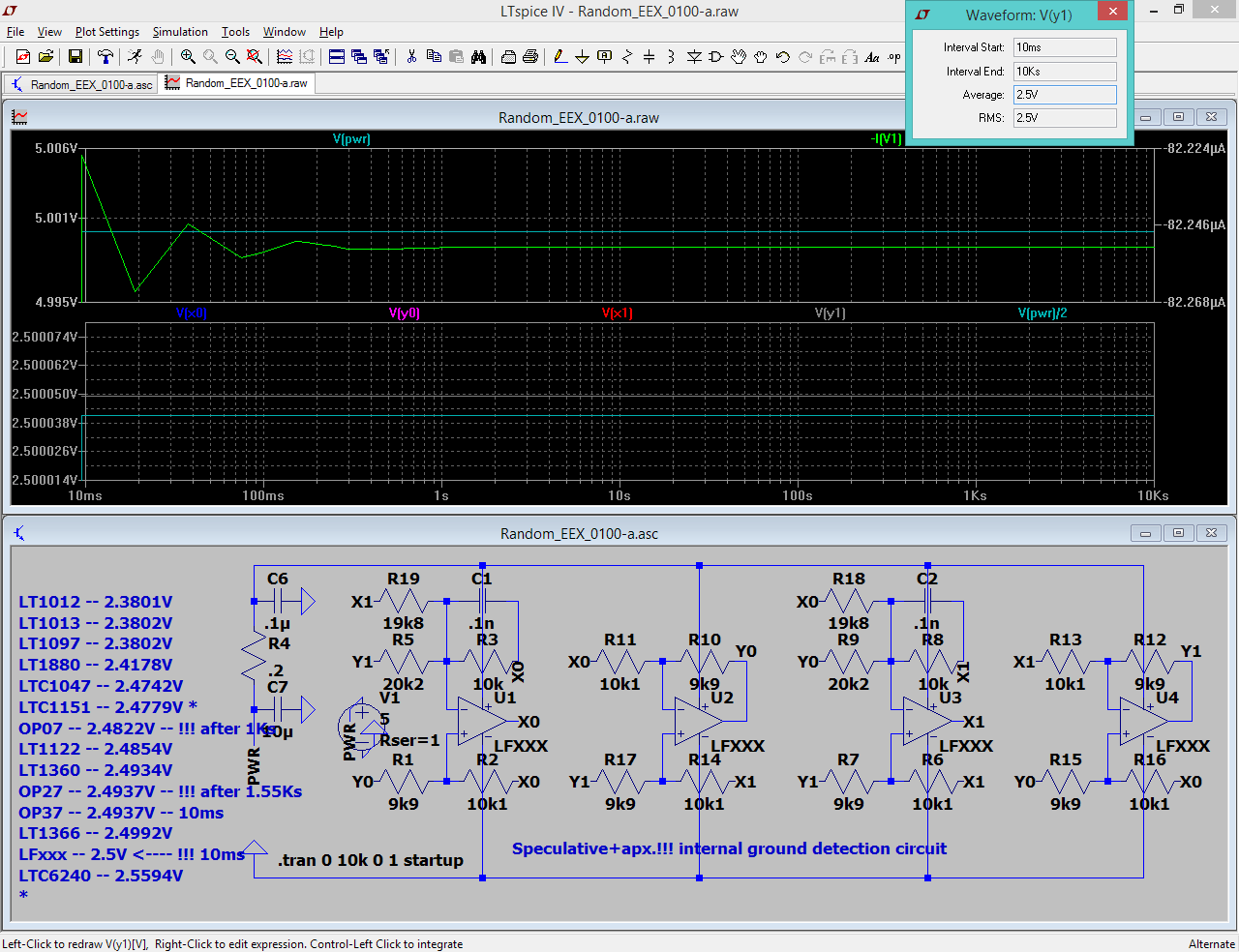Screen dimensions: 1239x952
Task: Open the View menu
Action: [49, 32]
